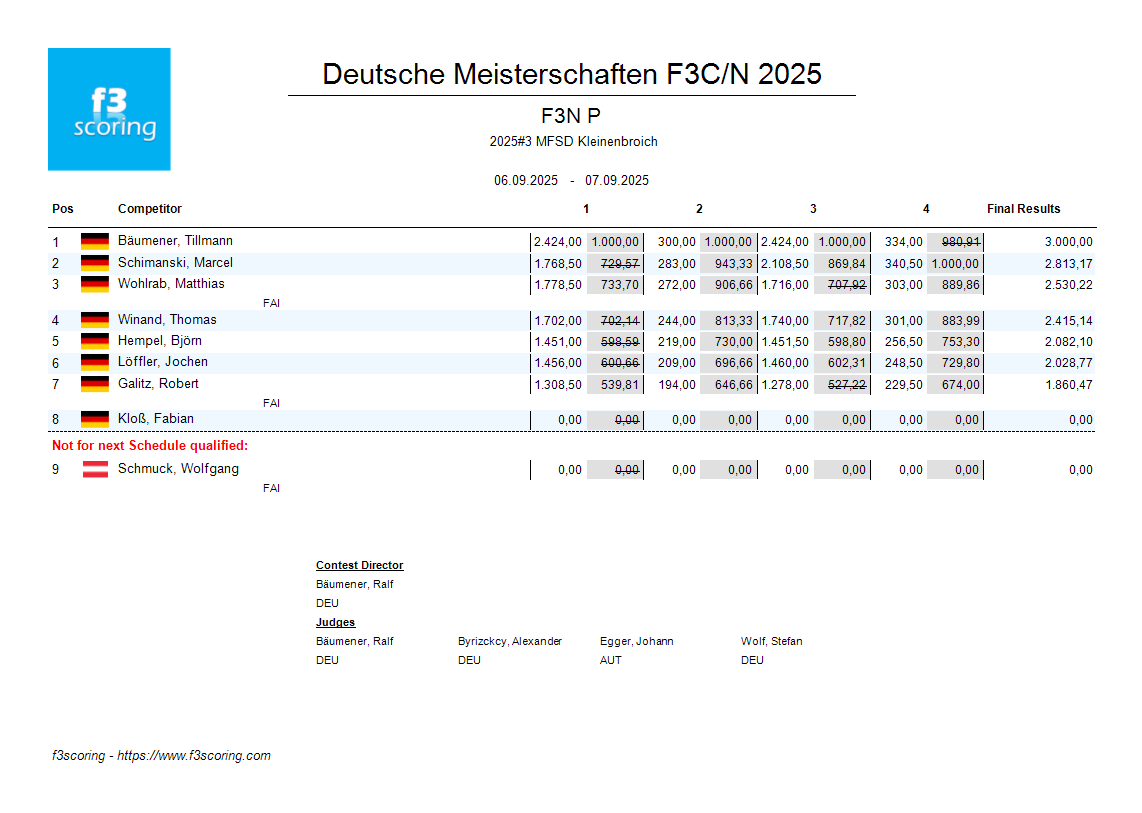
Task: Click the f3 scoring logo
Action: pyautogui.click(x=109, y=109)
